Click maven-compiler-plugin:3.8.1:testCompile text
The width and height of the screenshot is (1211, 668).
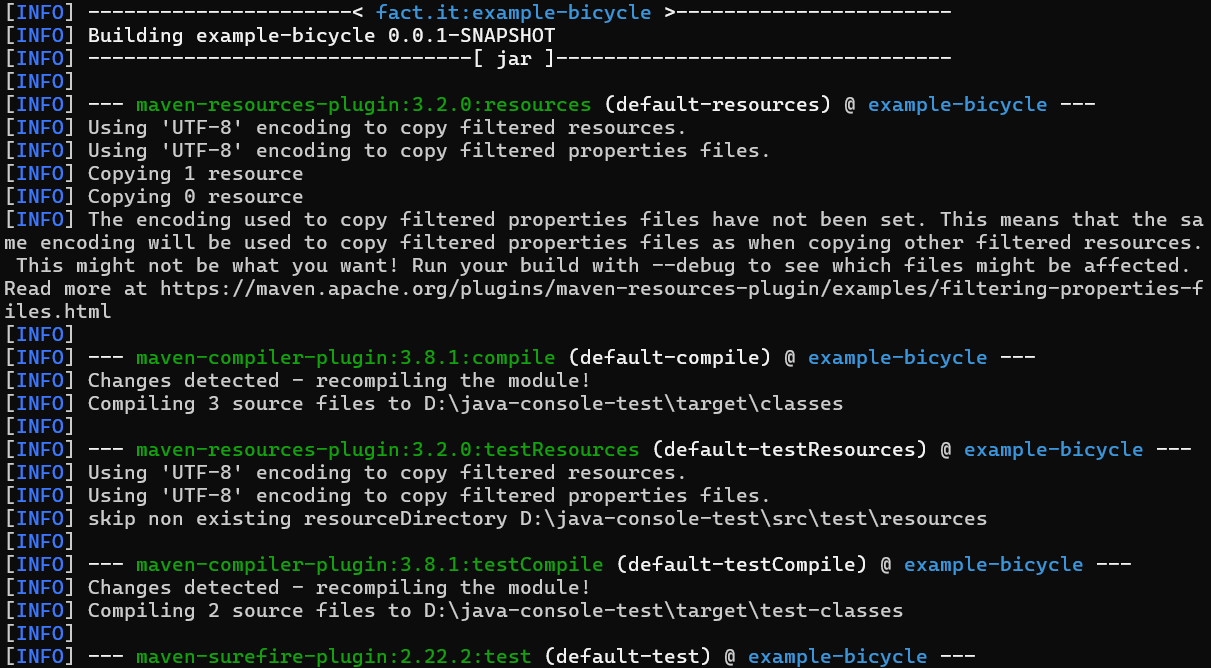click(x=370, y=564)
